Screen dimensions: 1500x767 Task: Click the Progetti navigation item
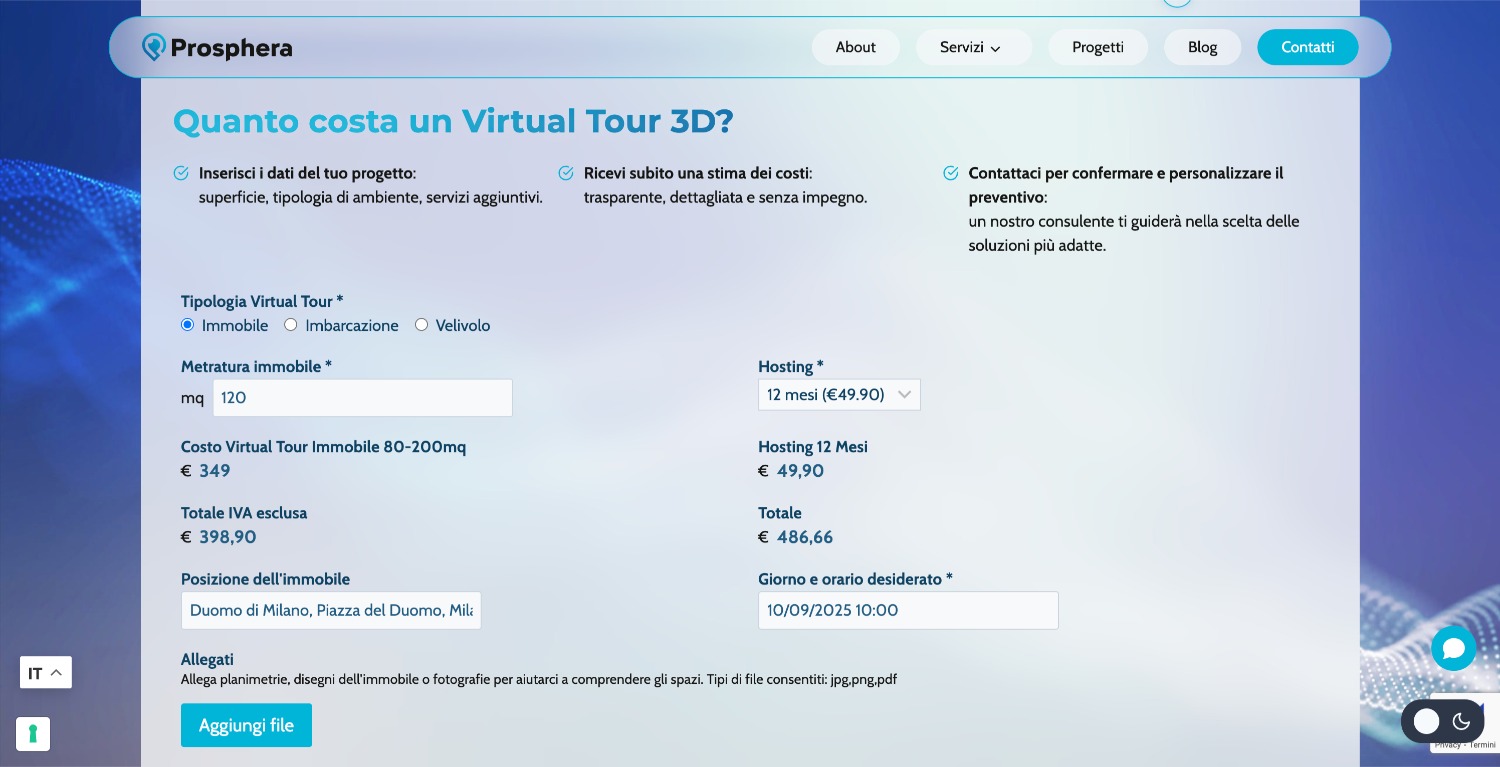[1098, 47]
